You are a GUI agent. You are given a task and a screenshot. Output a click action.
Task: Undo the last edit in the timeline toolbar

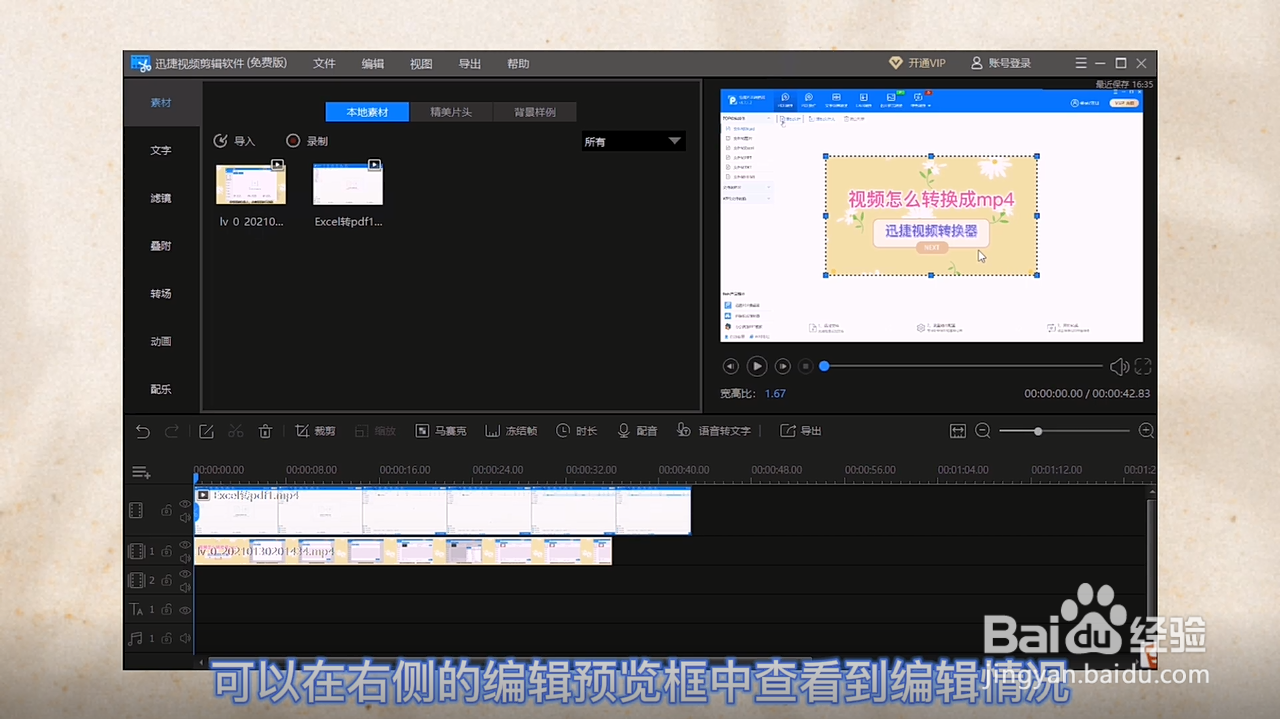(143, 431)
